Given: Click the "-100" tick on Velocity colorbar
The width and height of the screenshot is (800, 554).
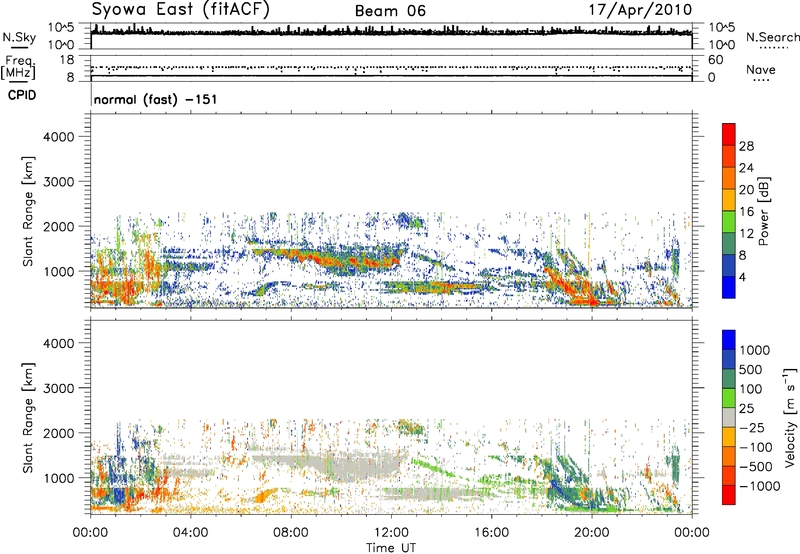Looking at the screenshot, I should [x=755, y=447].
